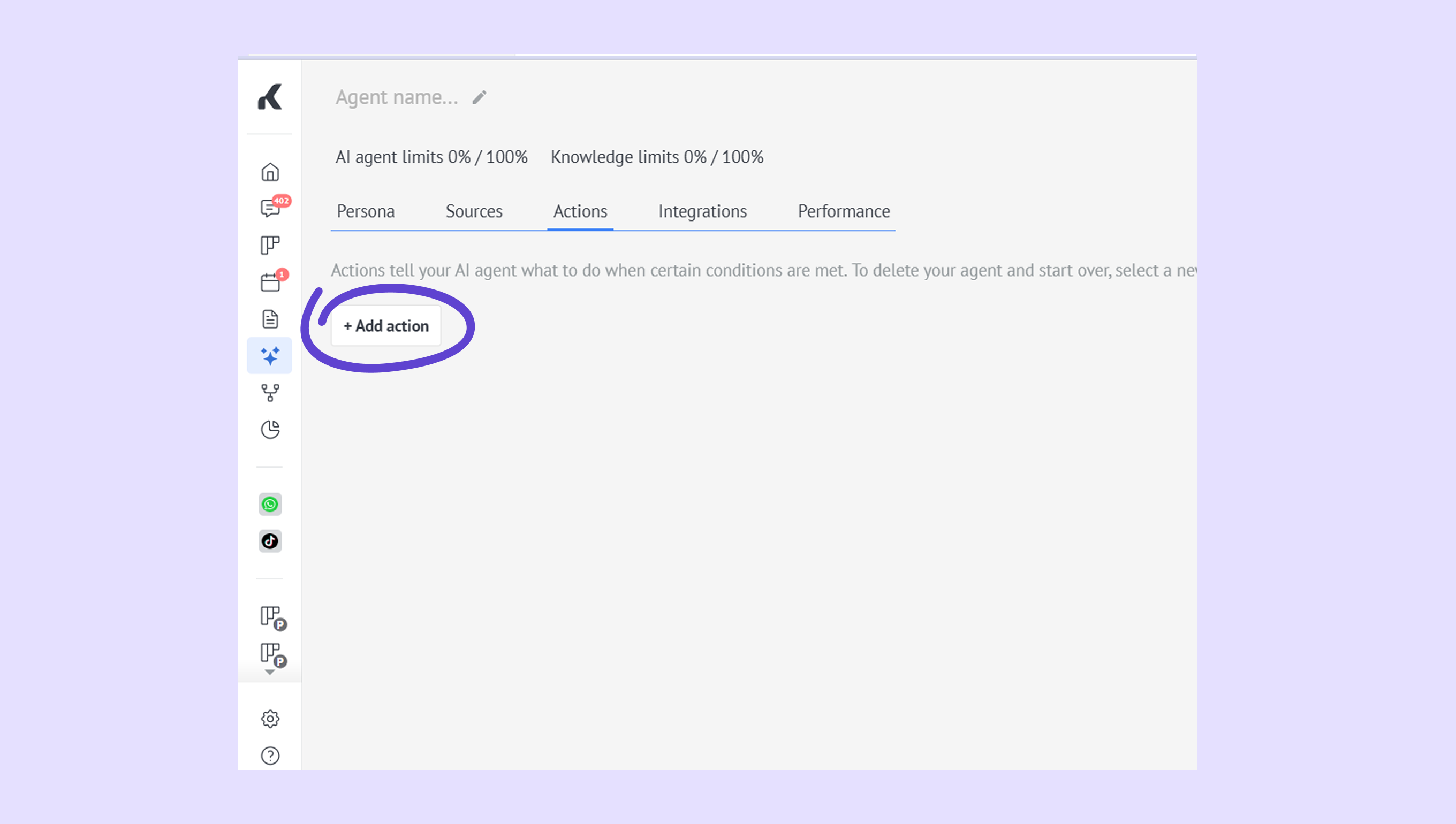The image size is (1456, 824).
Task: Open the automation flow branch icon
Action: coord(270,393)
